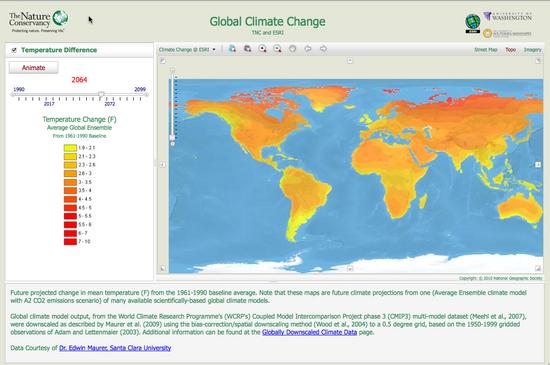Click the 6 - 7 legend swatch
The height and width of the screenshot is (365, 550).
70,233
